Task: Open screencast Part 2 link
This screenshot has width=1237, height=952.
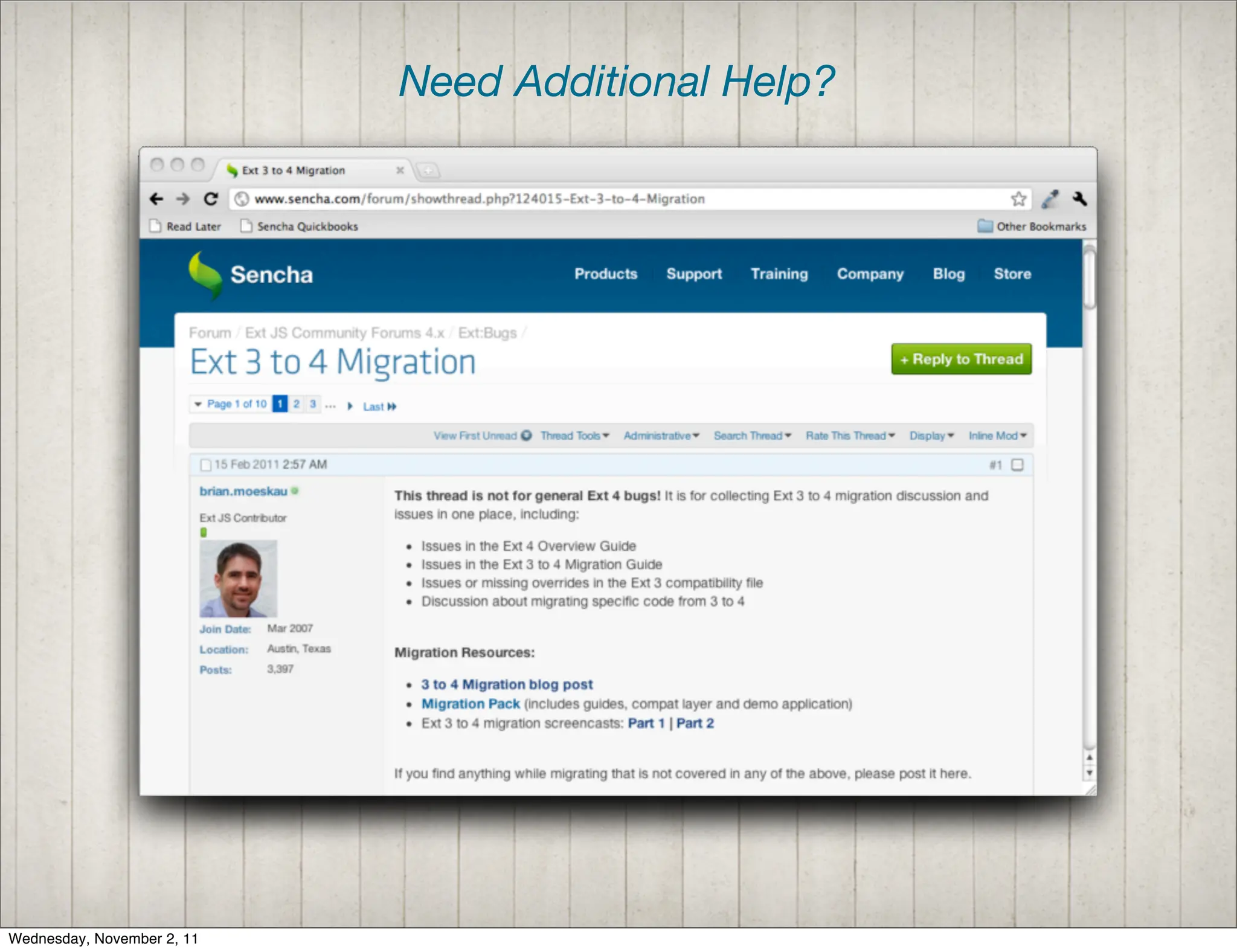Action: pyautogui.click(x=695, y=723)
